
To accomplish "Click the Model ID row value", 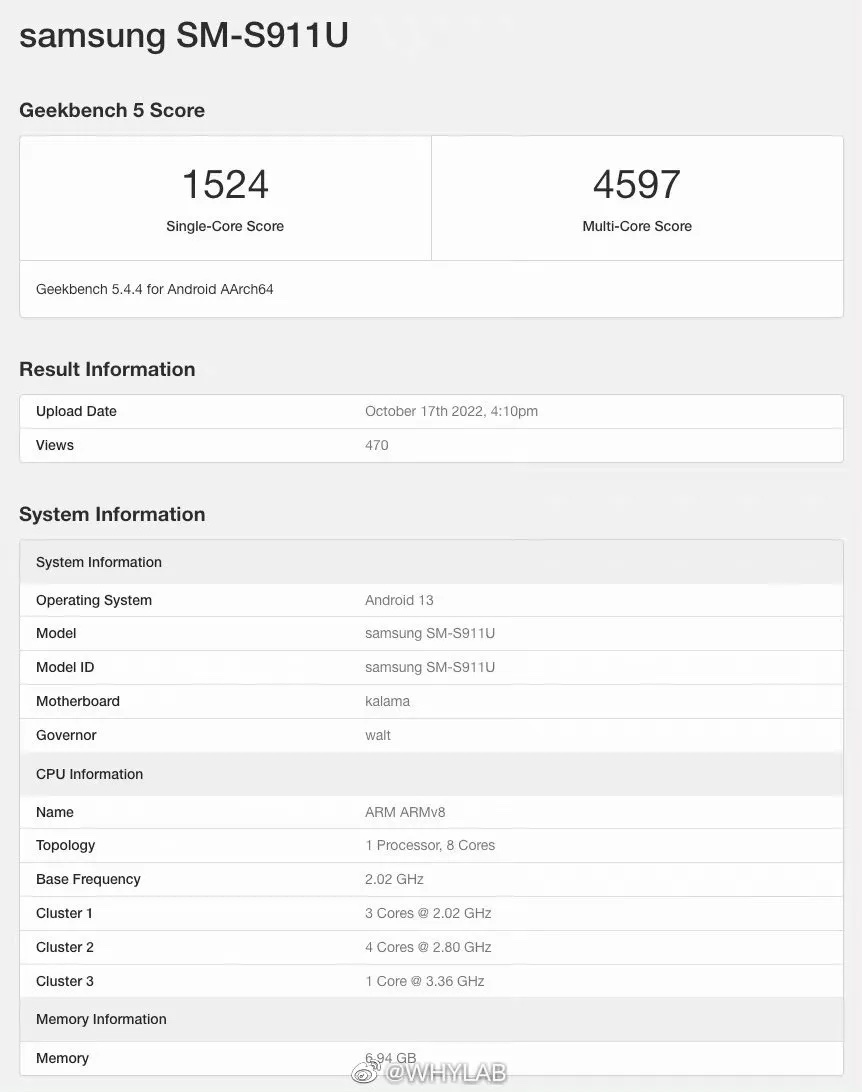I will [x=430, y=667].
